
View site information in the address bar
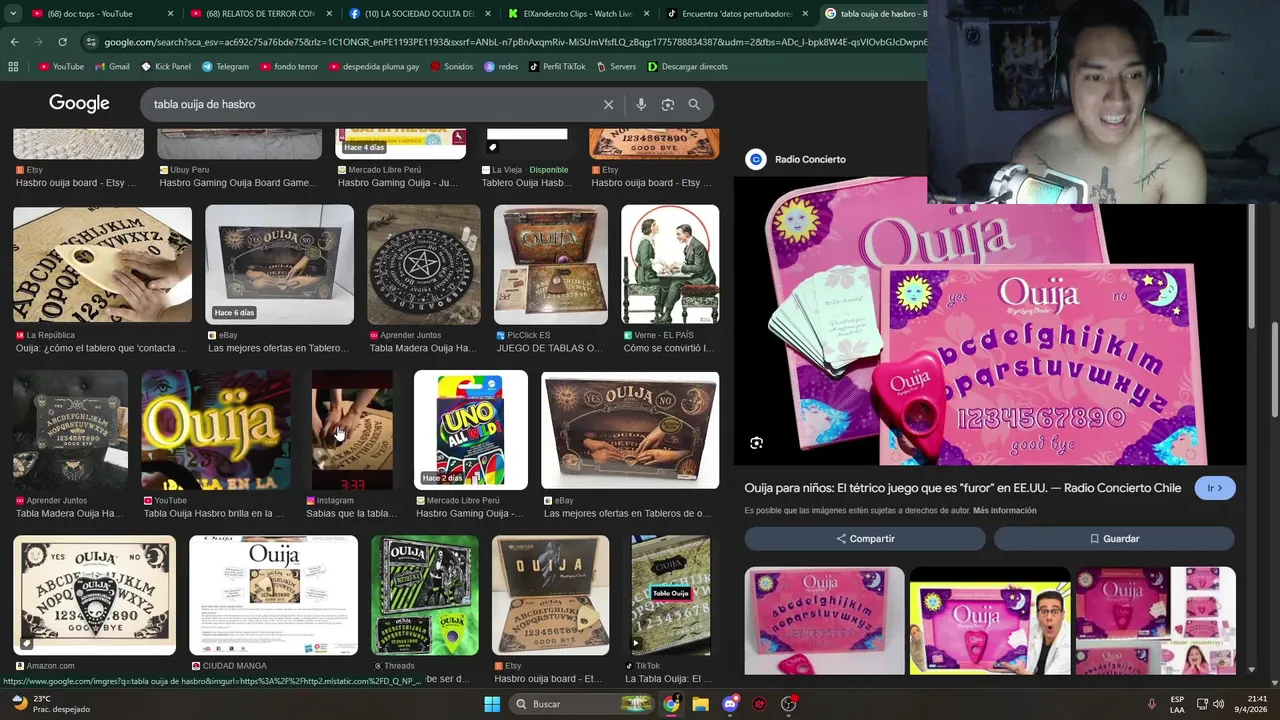click(x=91, y=42)
